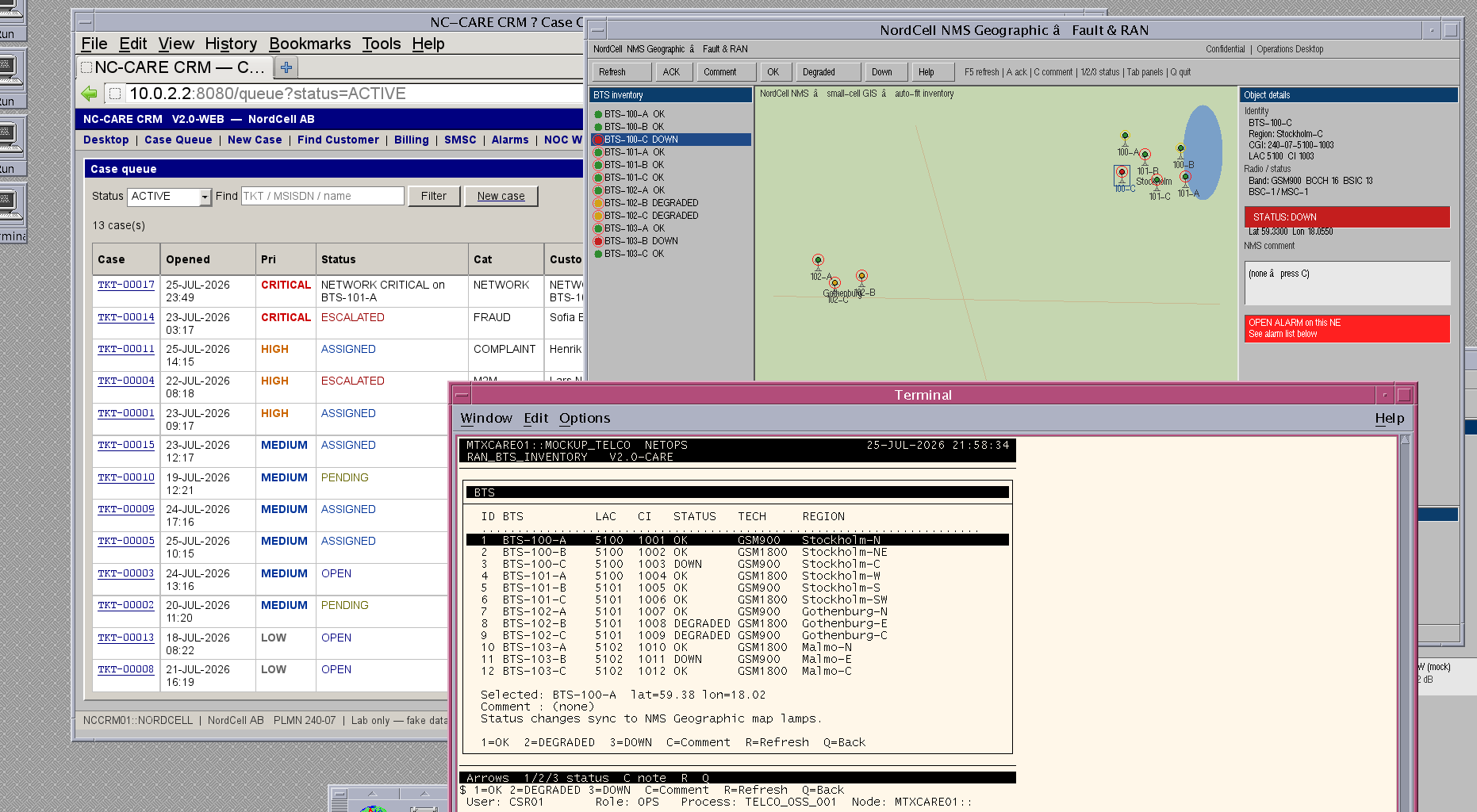This screenshot has height=812, width=1477.
Task: Click the ACK button
Action: click(x=671, y=72)
